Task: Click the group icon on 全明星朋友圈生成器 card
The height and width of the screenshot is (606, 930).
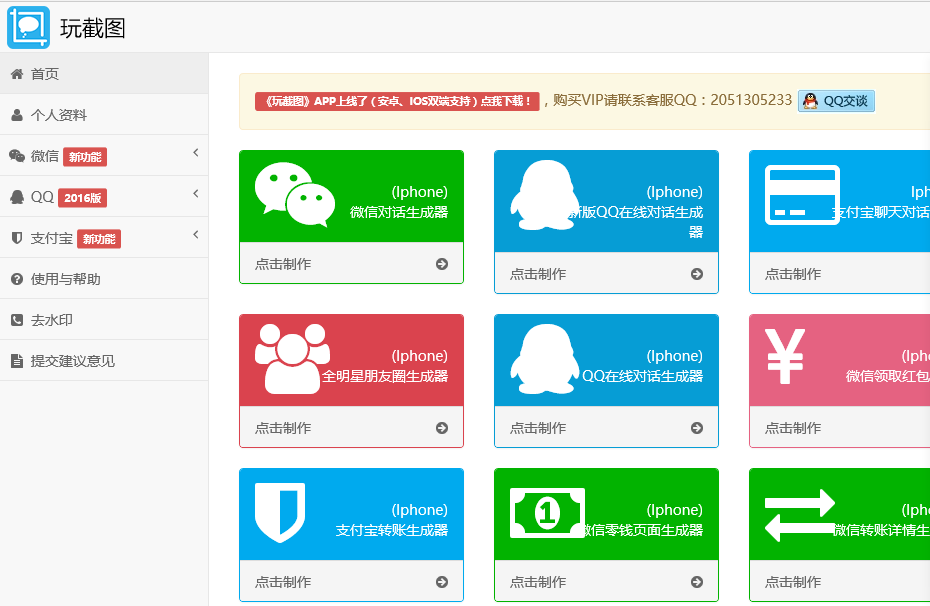Action: 292,359
